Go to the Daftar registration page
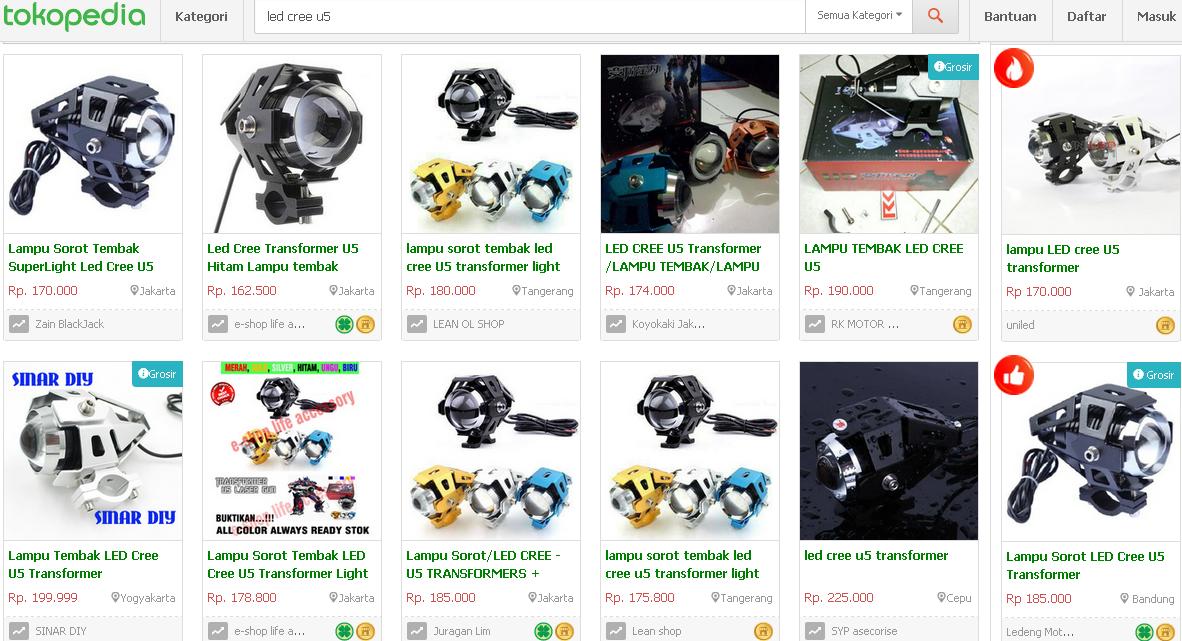 click(x=1086, y=17)
